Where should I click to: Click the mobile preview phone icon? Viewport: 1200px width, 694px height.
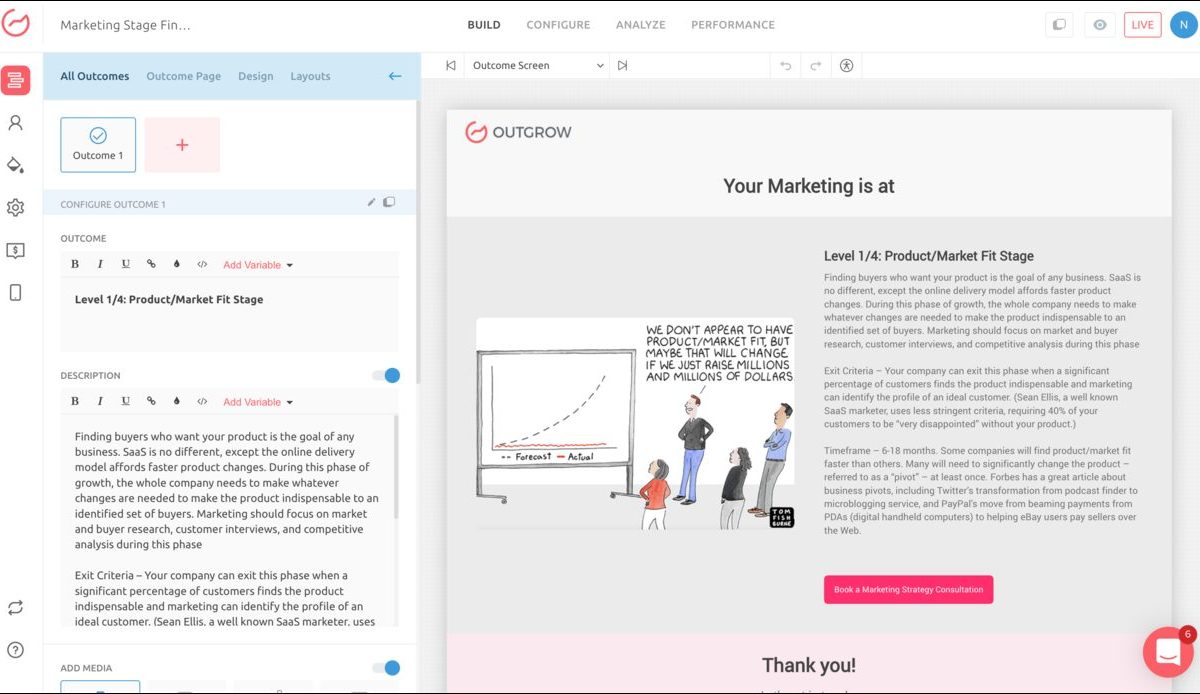[15, 293]
